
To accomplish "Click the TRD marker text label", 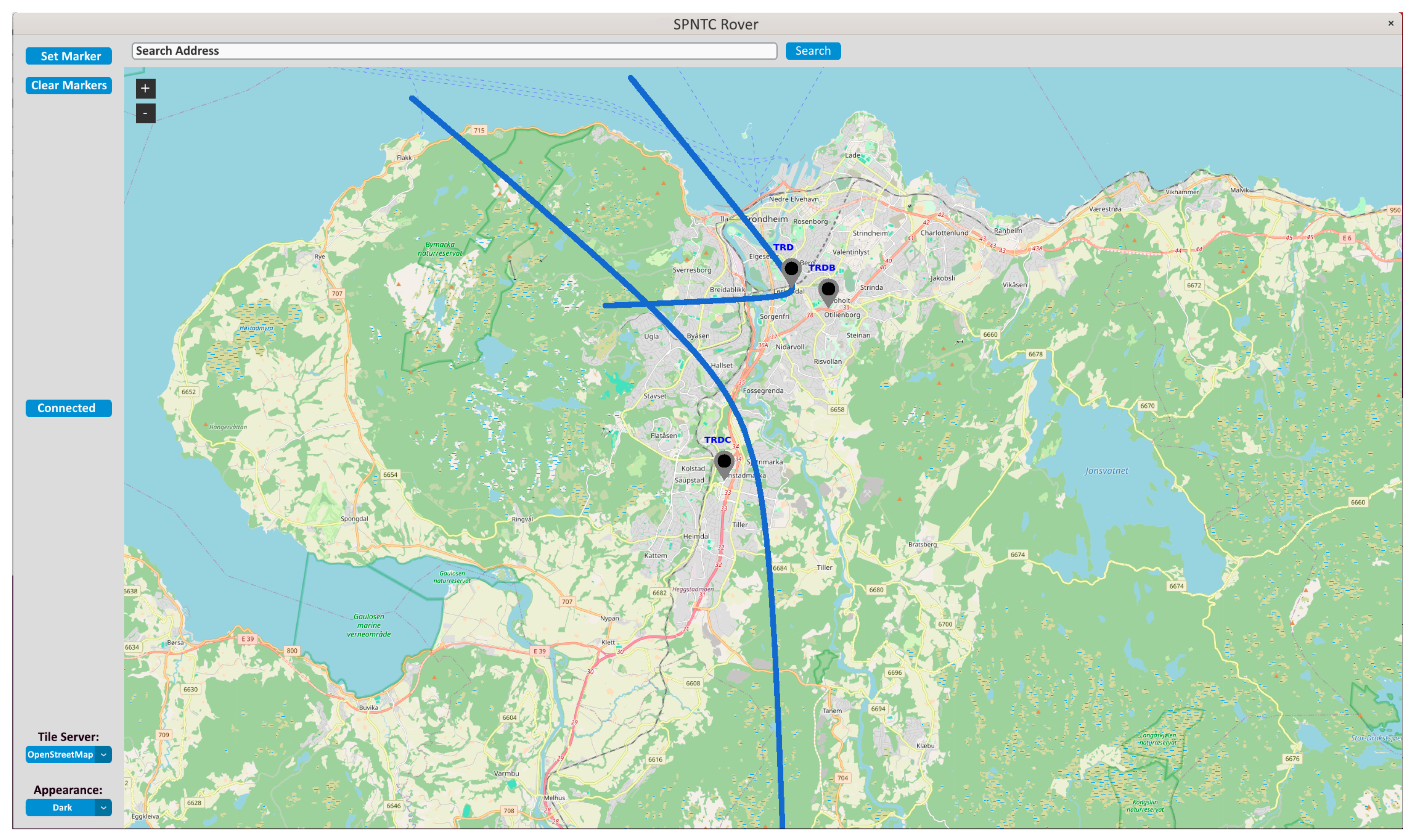I will pyautogui.click(x=783, y=248).
